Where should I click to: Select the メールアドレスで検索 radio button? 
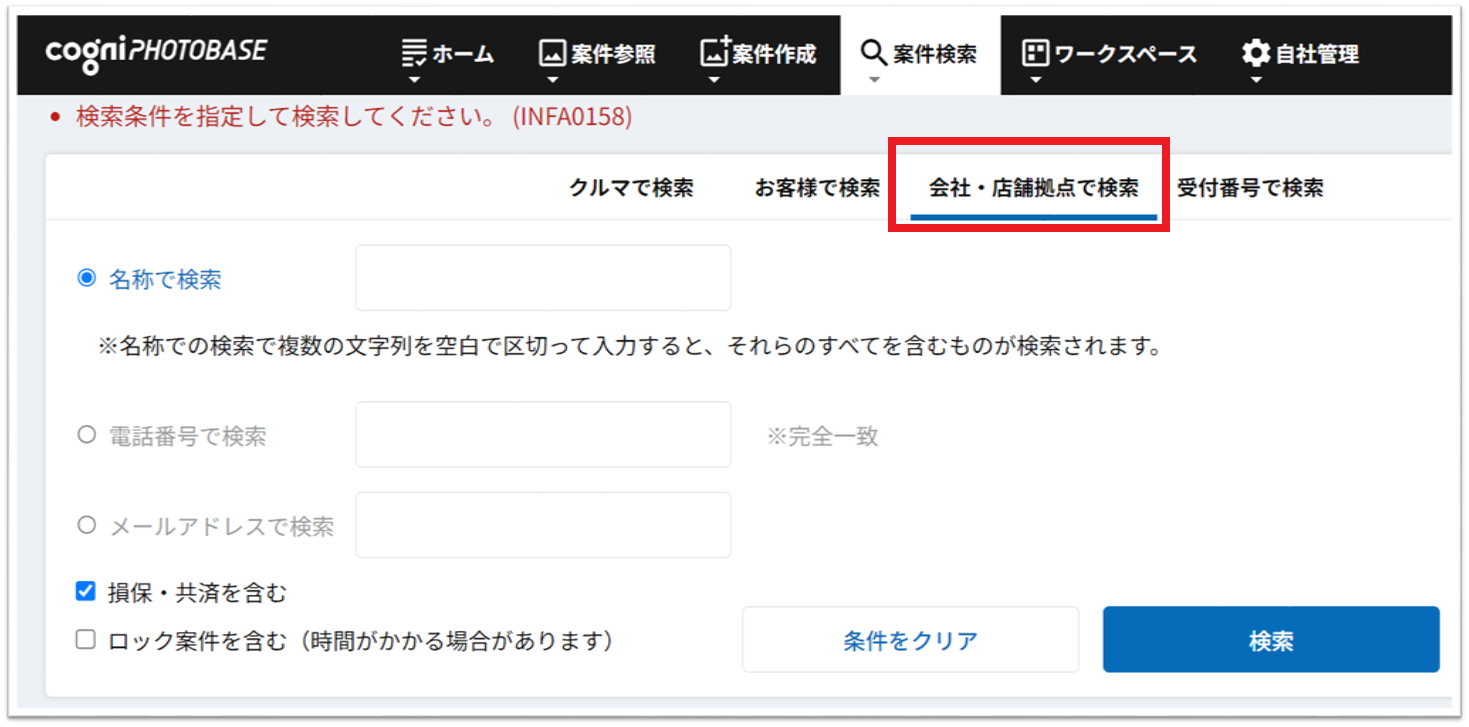pyautogui.click(x=87, y=524)
